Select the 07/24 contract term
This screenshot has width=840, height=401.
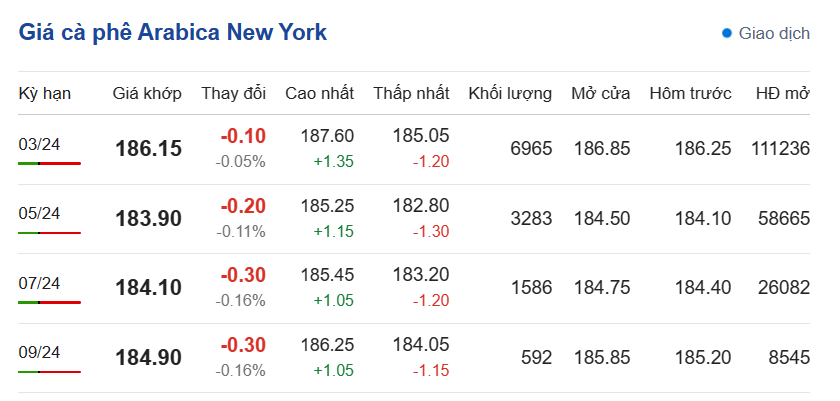(x=40, y=283)
